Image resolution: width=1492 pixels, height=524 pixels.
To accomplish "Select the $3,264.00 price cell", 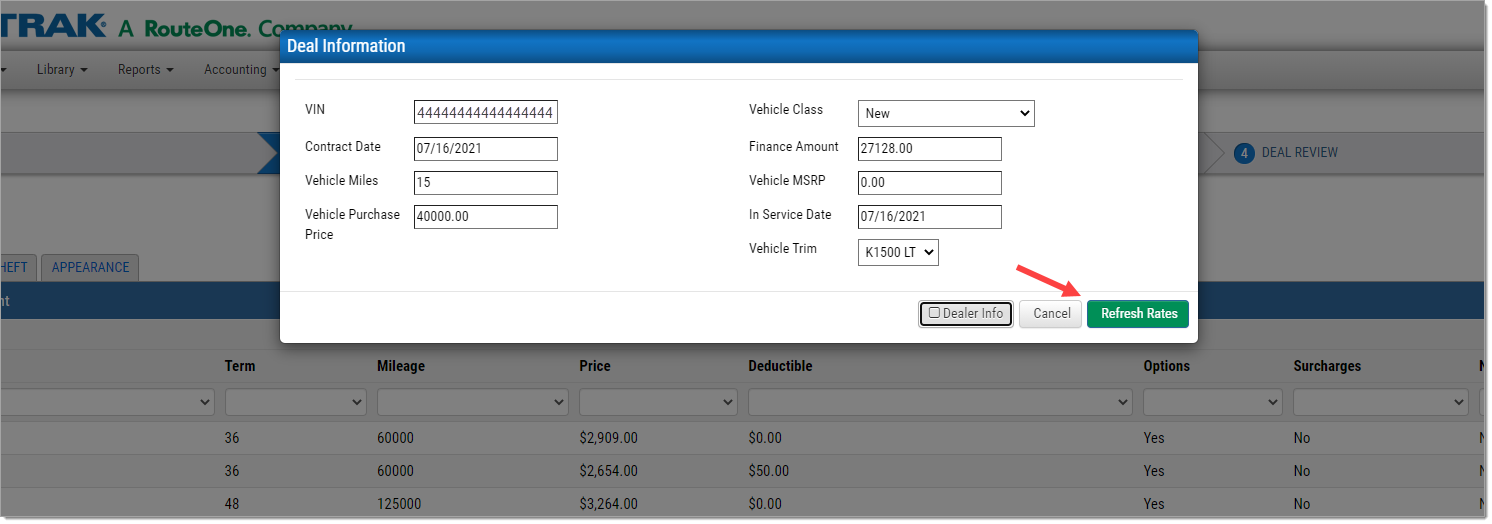I will click(x=608, y=504).
